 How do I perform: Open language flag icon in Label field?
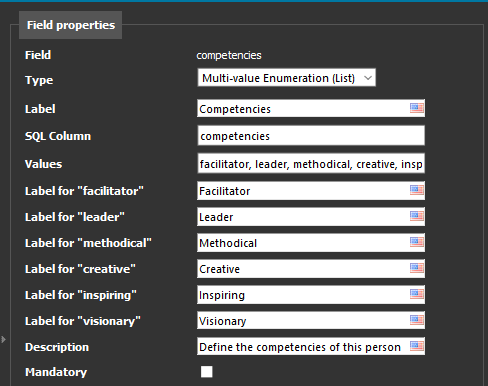click(x=417, y=108)
